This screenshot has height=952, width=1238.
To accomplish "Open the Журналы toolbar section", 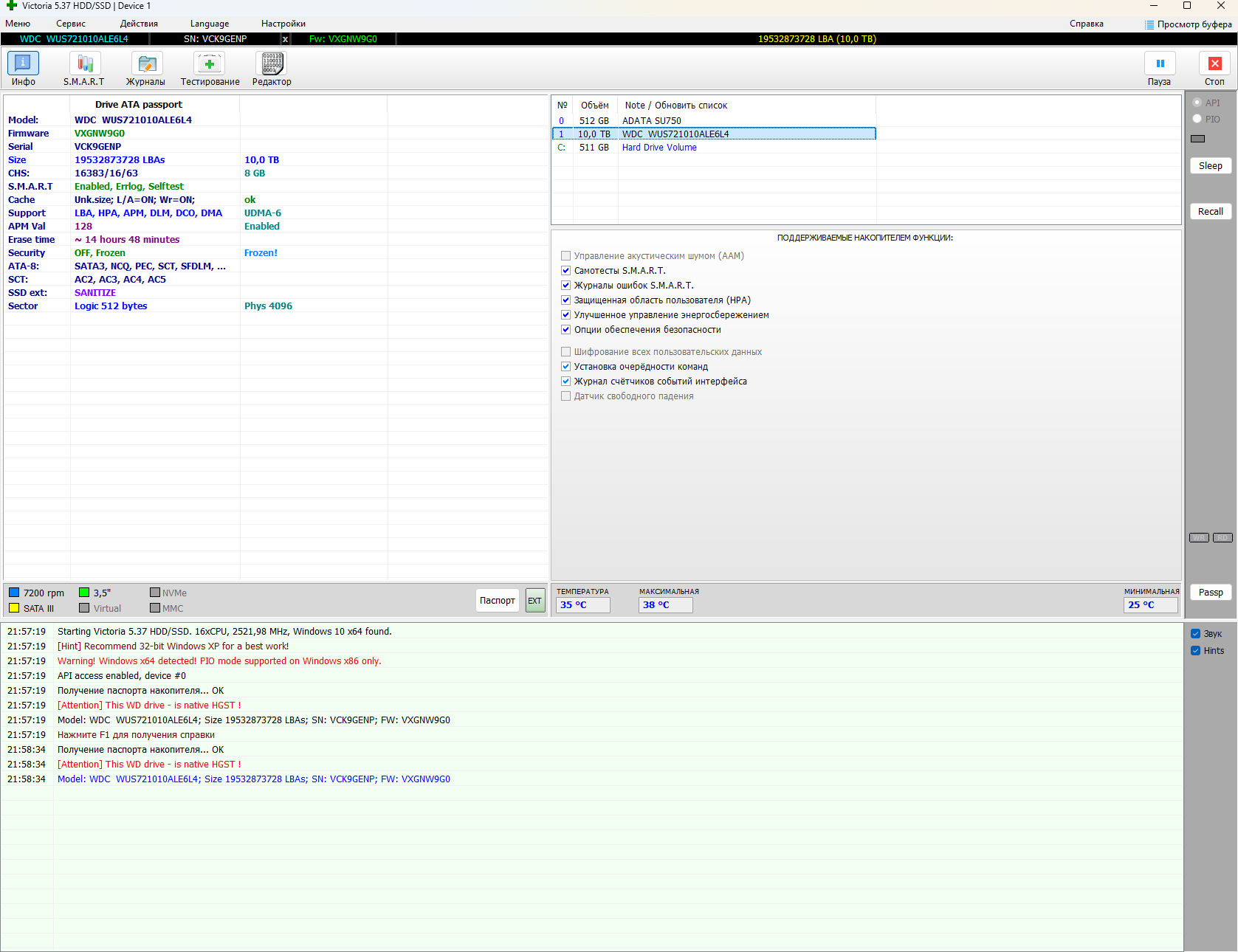I will pyautogui.click(x=146, y=69).
